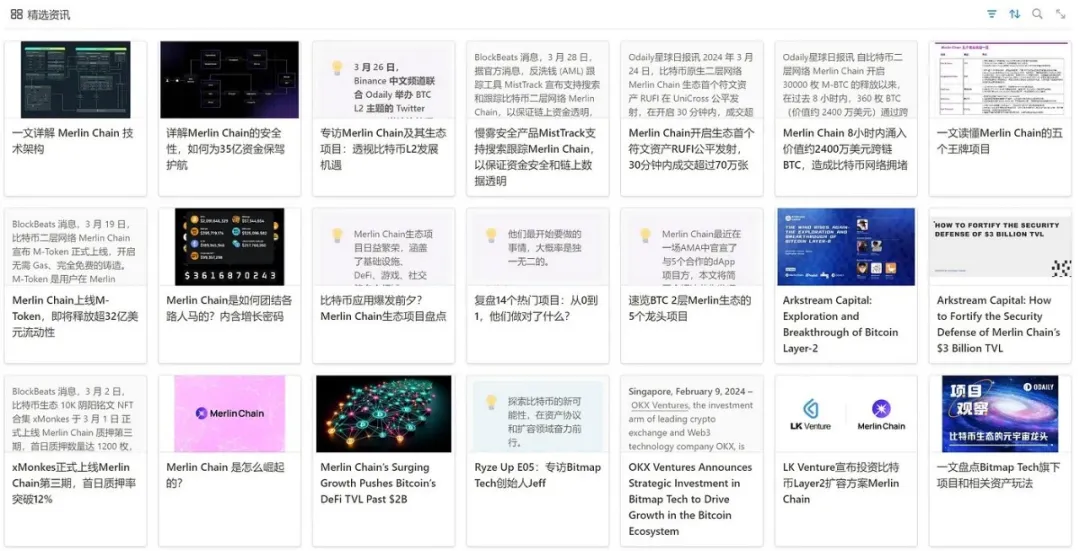Open the table thumbnail of 一文读懂Merlin Chain的五个王牌项目

1000,79
